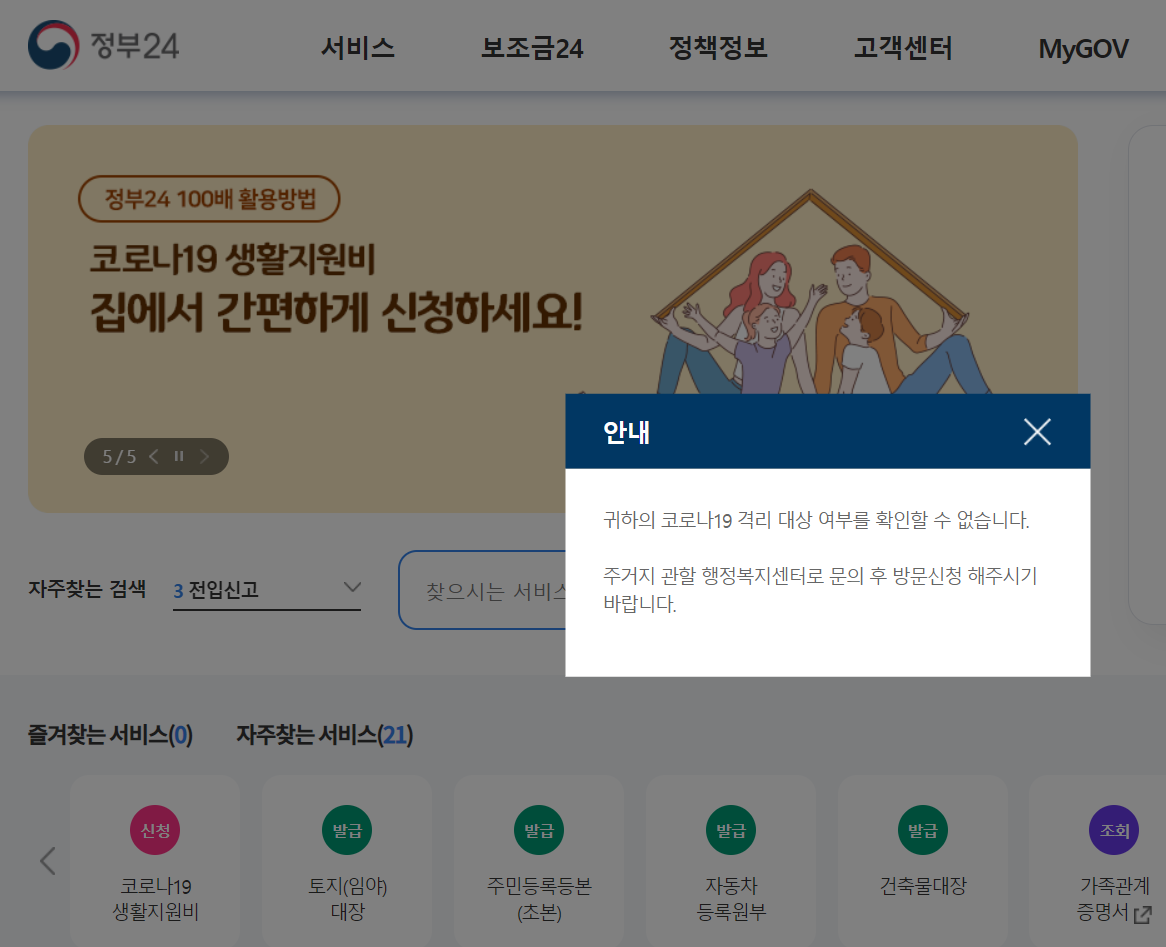Open the 정책정보 menu
1166x947 pixels.
[x=718, y=48]
